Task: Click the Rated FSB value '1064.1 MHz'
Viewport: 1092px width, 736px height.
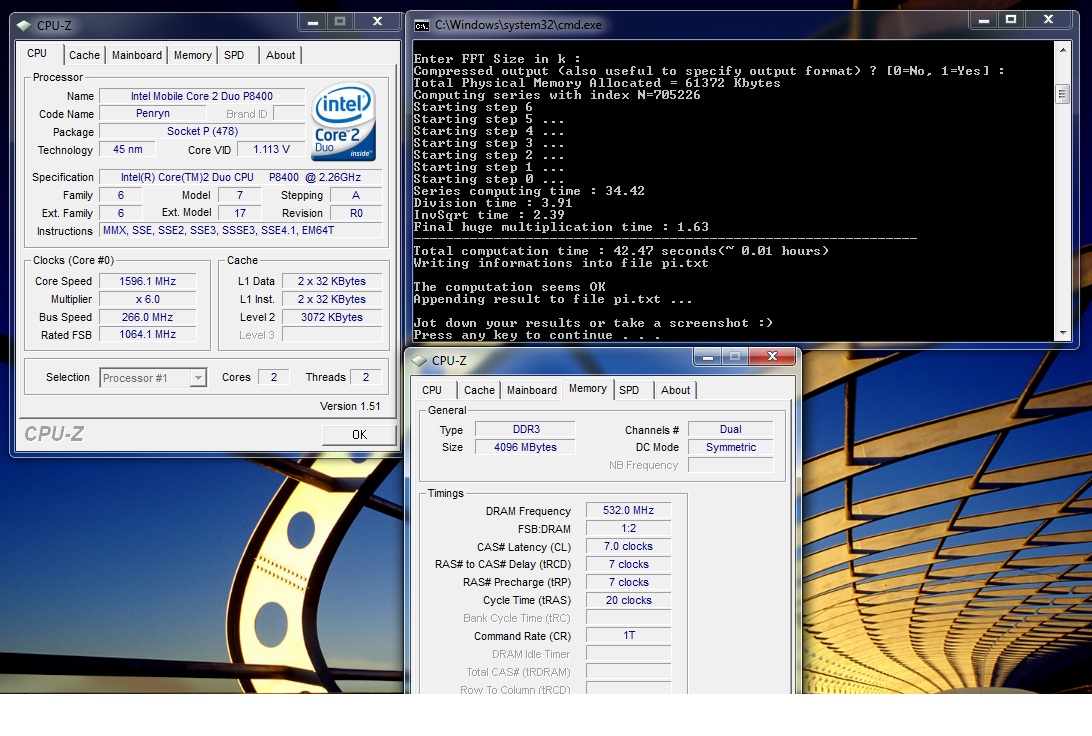Action: click(x=148, y=334)
